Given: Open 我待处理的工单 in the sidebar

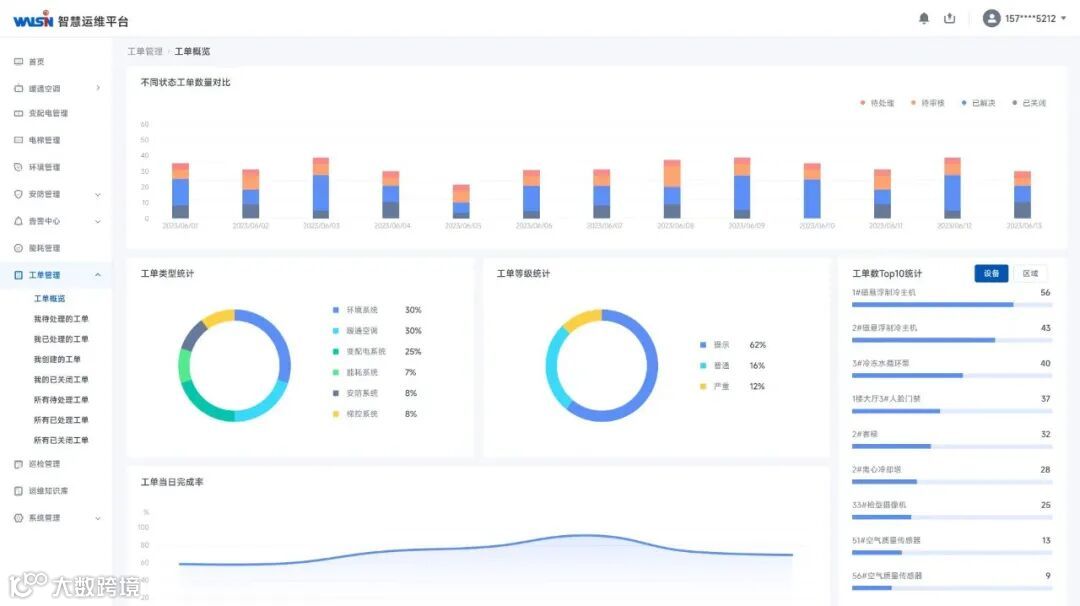Looking at the screenshot, I should click(x=61, y=319).
